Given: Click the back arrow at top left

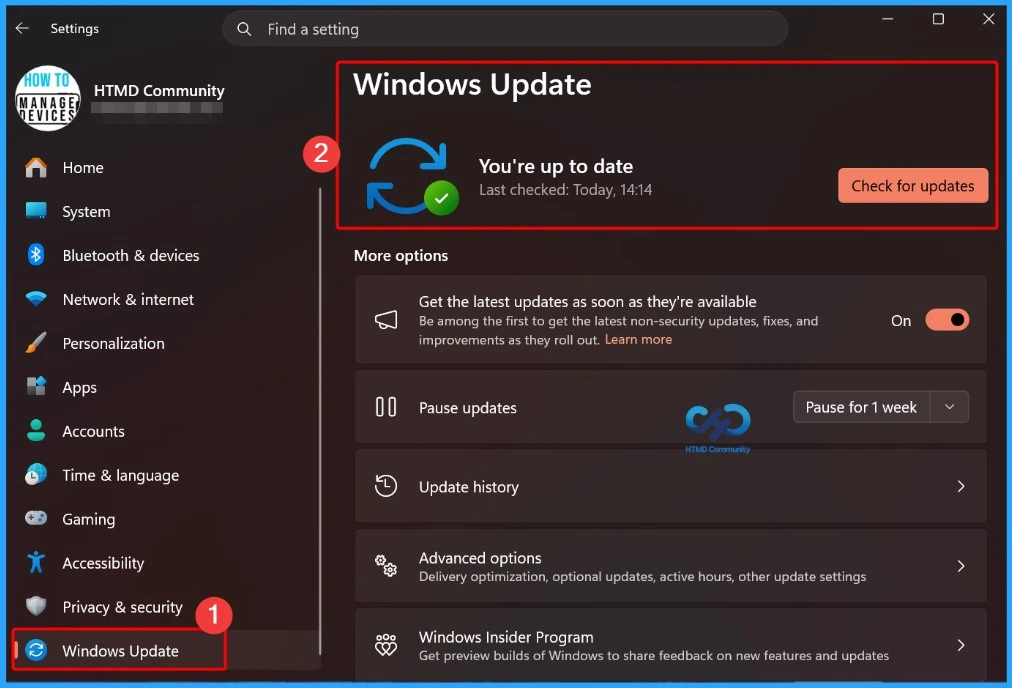Looking at the screenshot, I should [x=21, y=28].
